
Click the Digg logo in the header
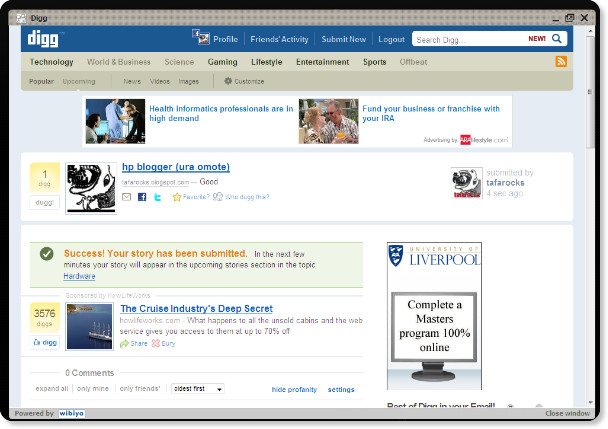pos(43,39)
